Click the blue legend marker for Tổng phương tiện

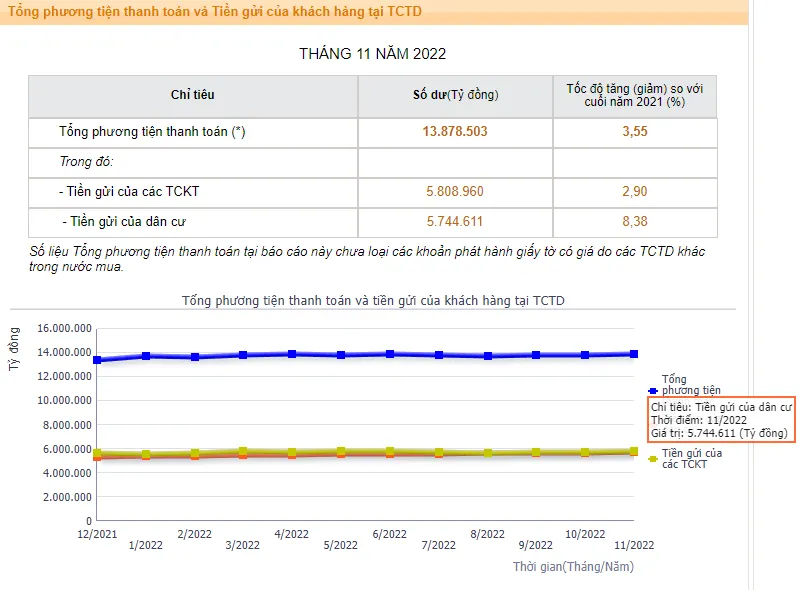coord(653,384)
